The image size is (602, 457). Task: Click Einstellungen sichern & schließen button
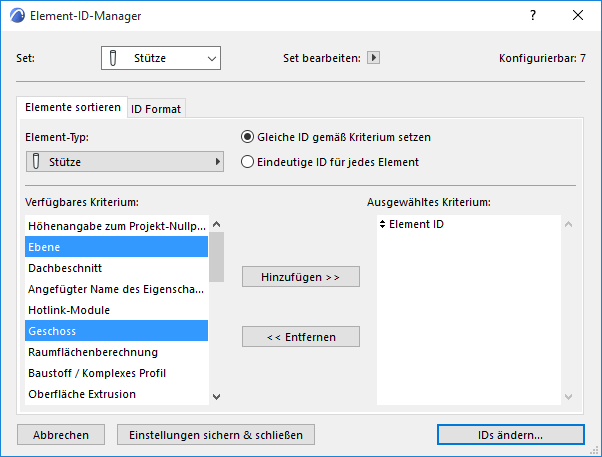(x=216, y=435)
